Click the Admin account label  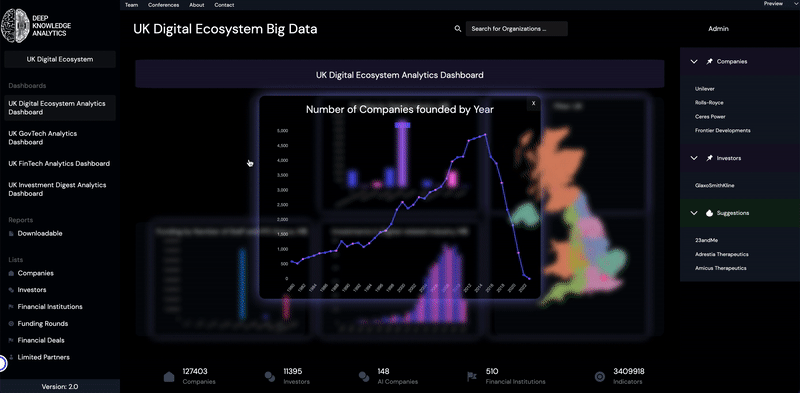click(x=718, y=29)
